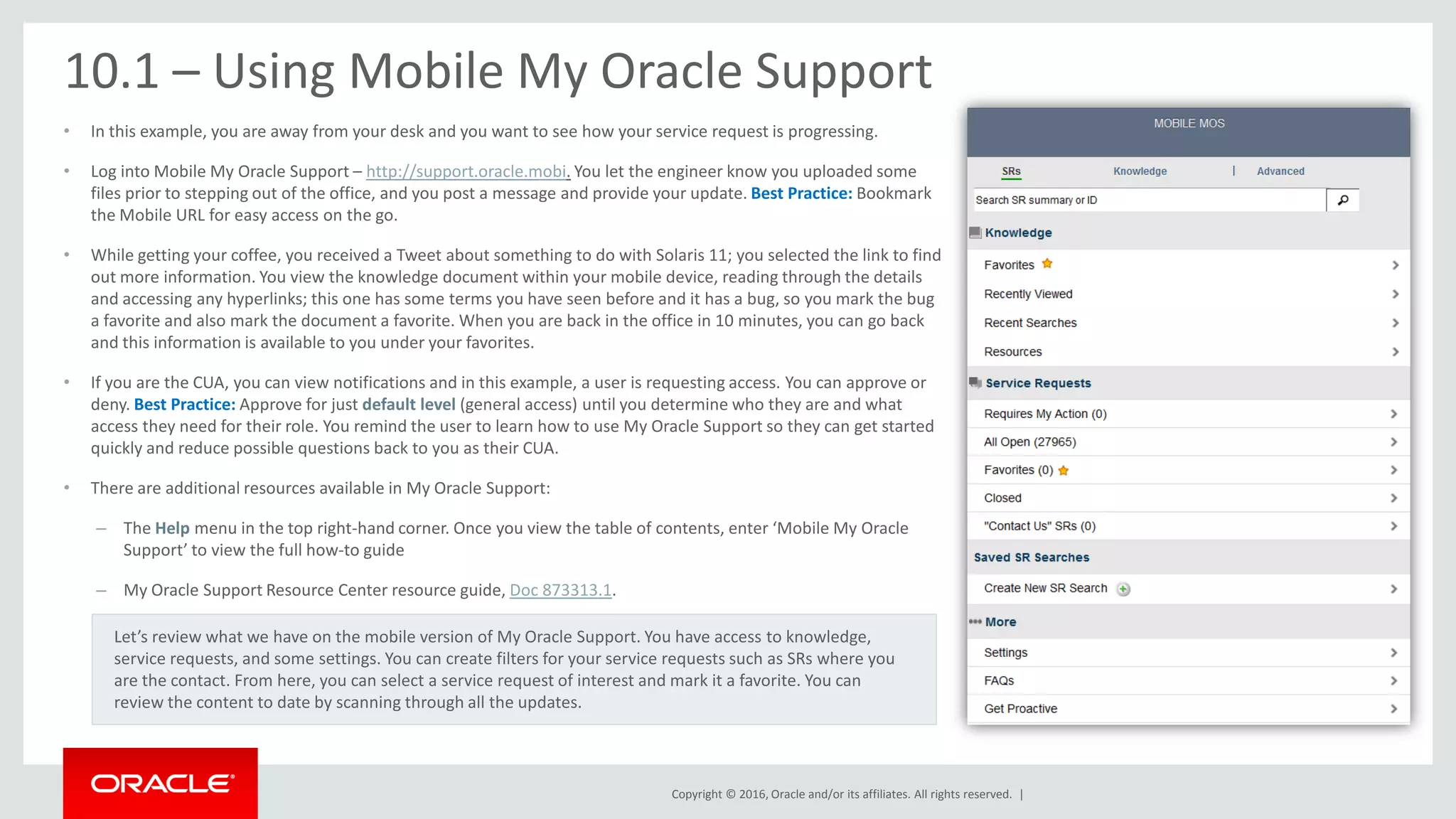The image size is (1456, 819).
Task: Open Get Proactive entry
Action: tap(1189, 709)
